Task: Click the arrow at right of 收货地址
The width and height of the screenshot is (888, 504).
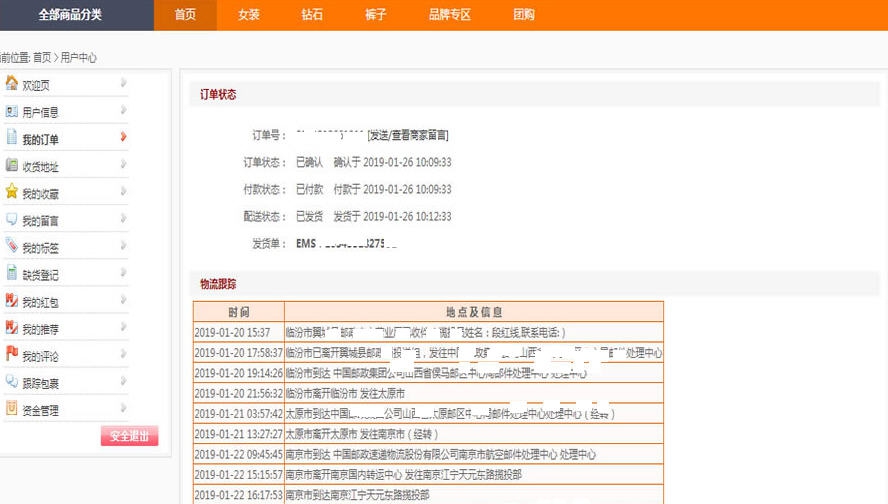Action: pyautogui.click(x=123, y=164)
